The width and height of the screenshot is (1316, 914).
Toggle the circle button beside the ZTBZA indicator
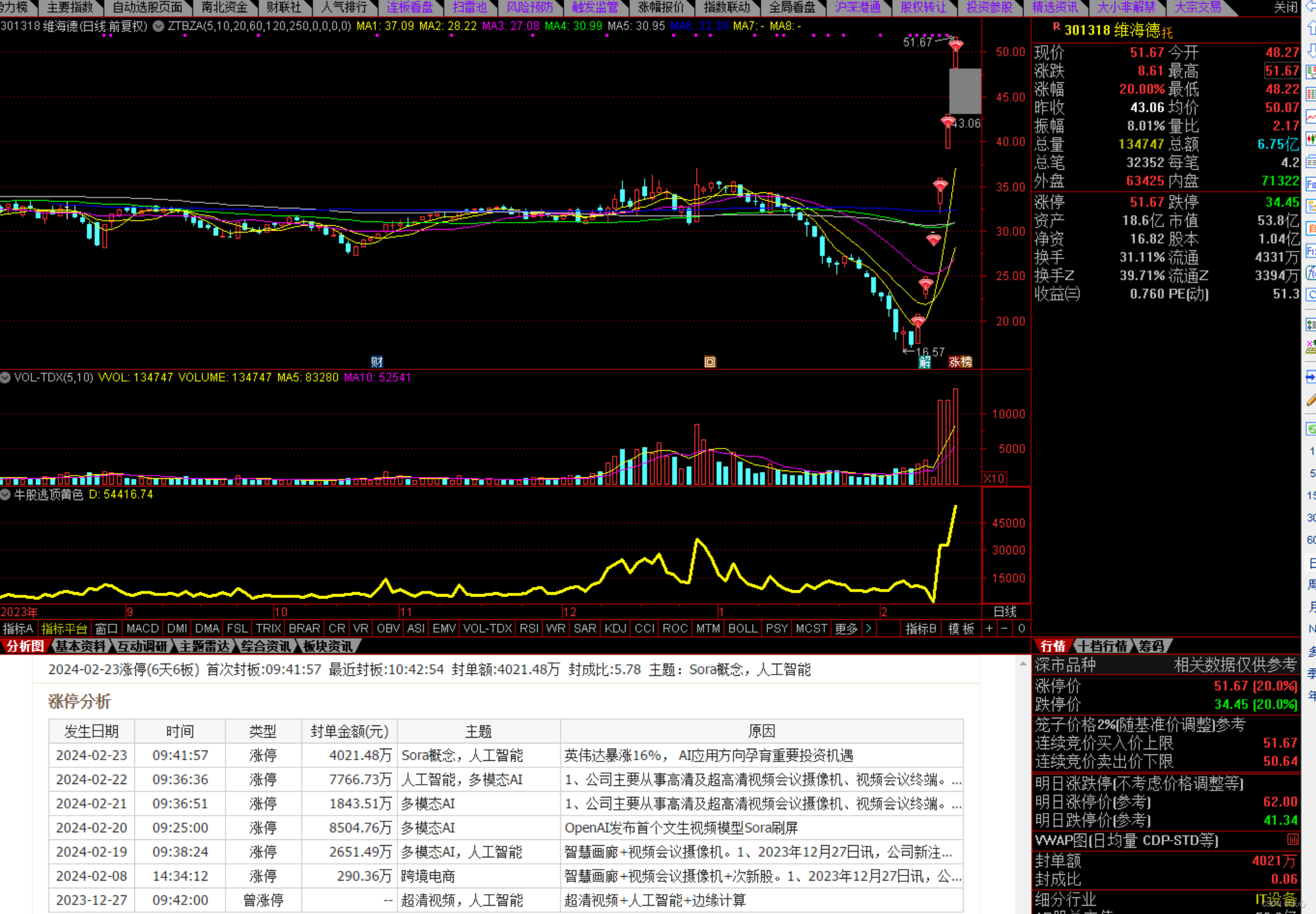pyautogui.click(x=158, y=26)
